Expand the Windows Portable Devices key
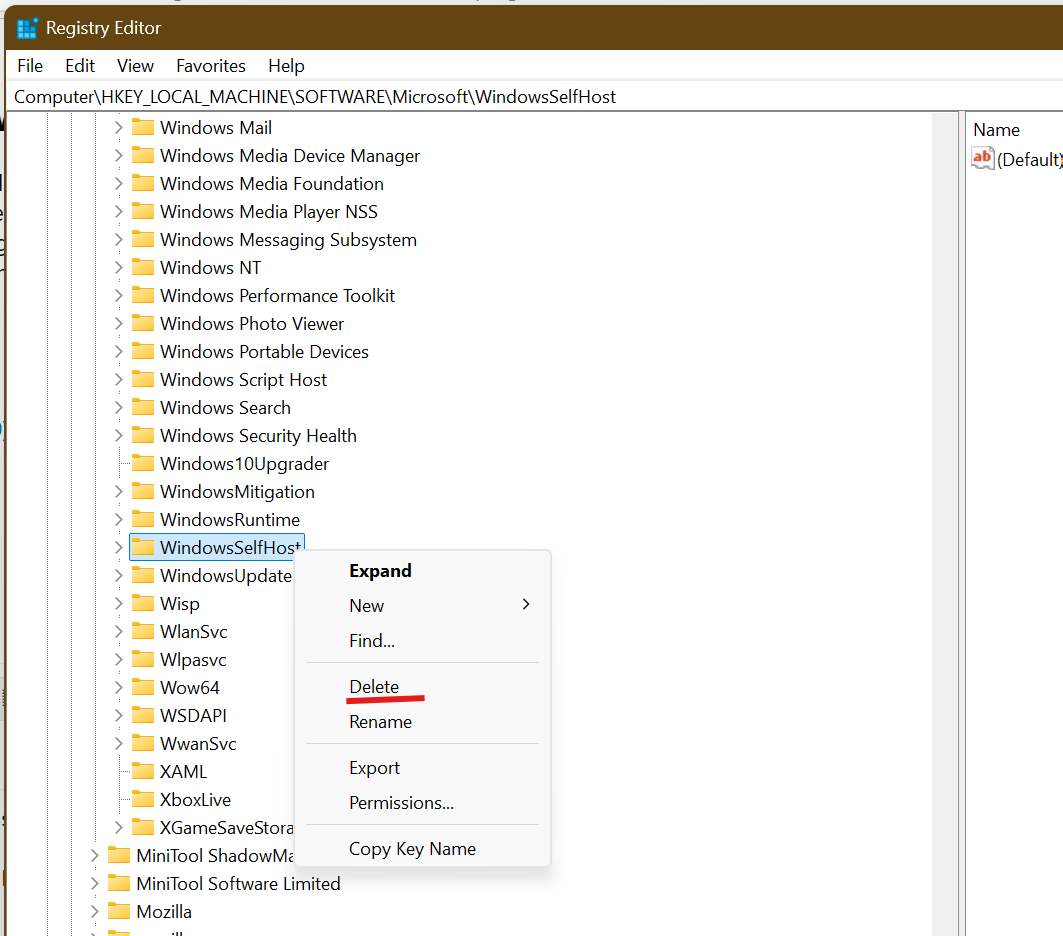1063x936 pixels. coord(119,352)
